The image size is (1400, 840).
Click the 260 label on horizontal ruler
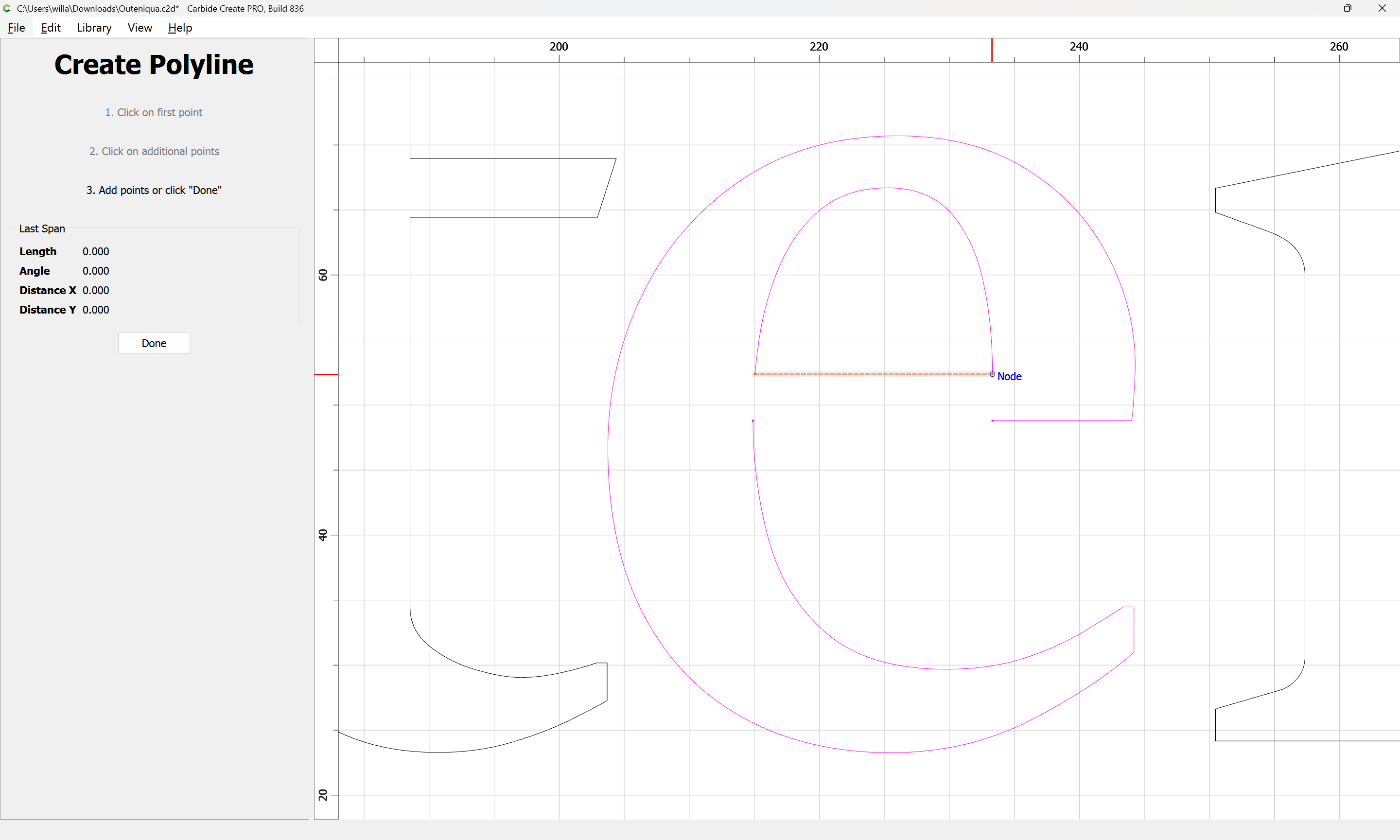point(1338,46)
